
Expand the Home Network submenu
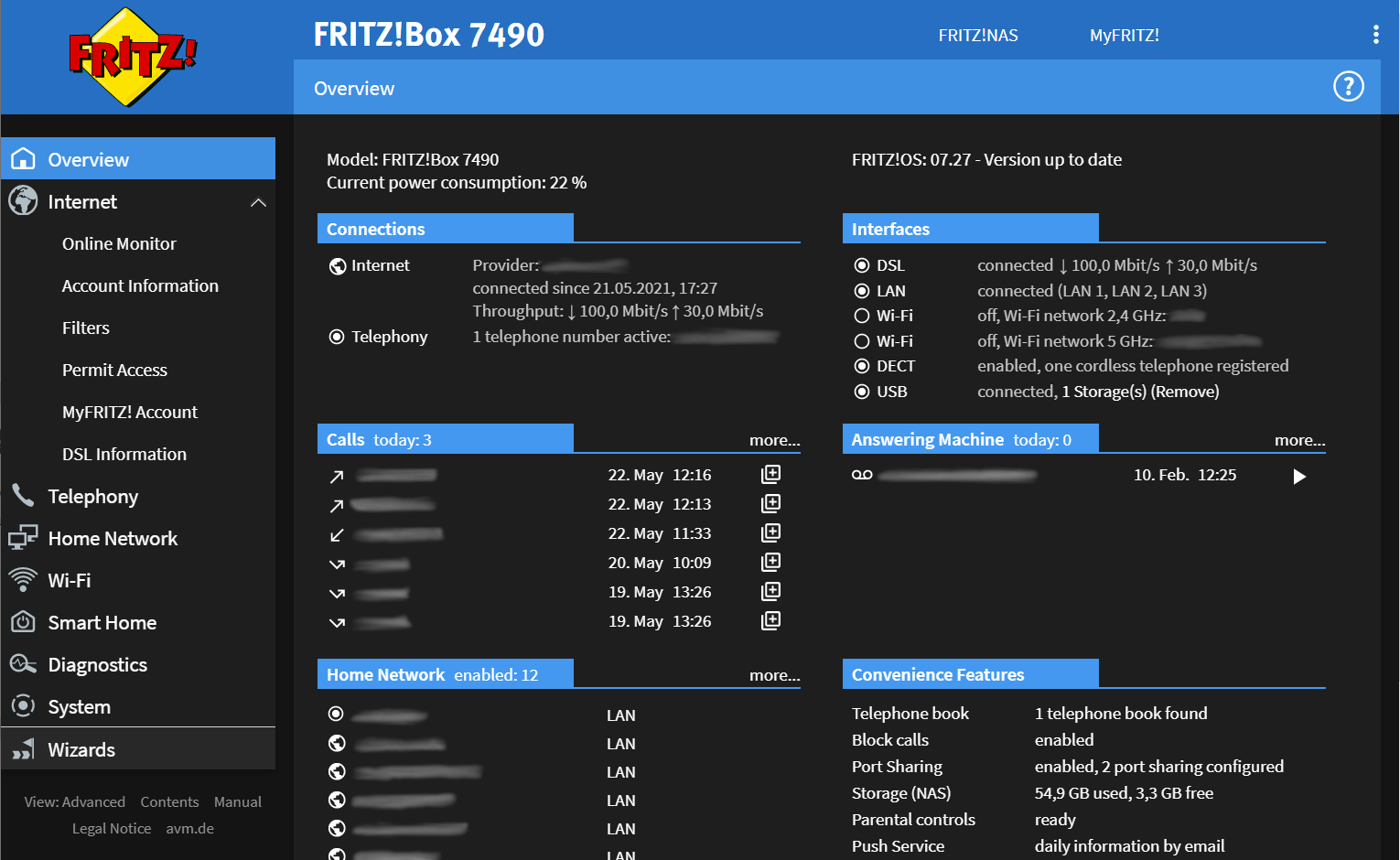pyautogui.click(x=113, y=538)
